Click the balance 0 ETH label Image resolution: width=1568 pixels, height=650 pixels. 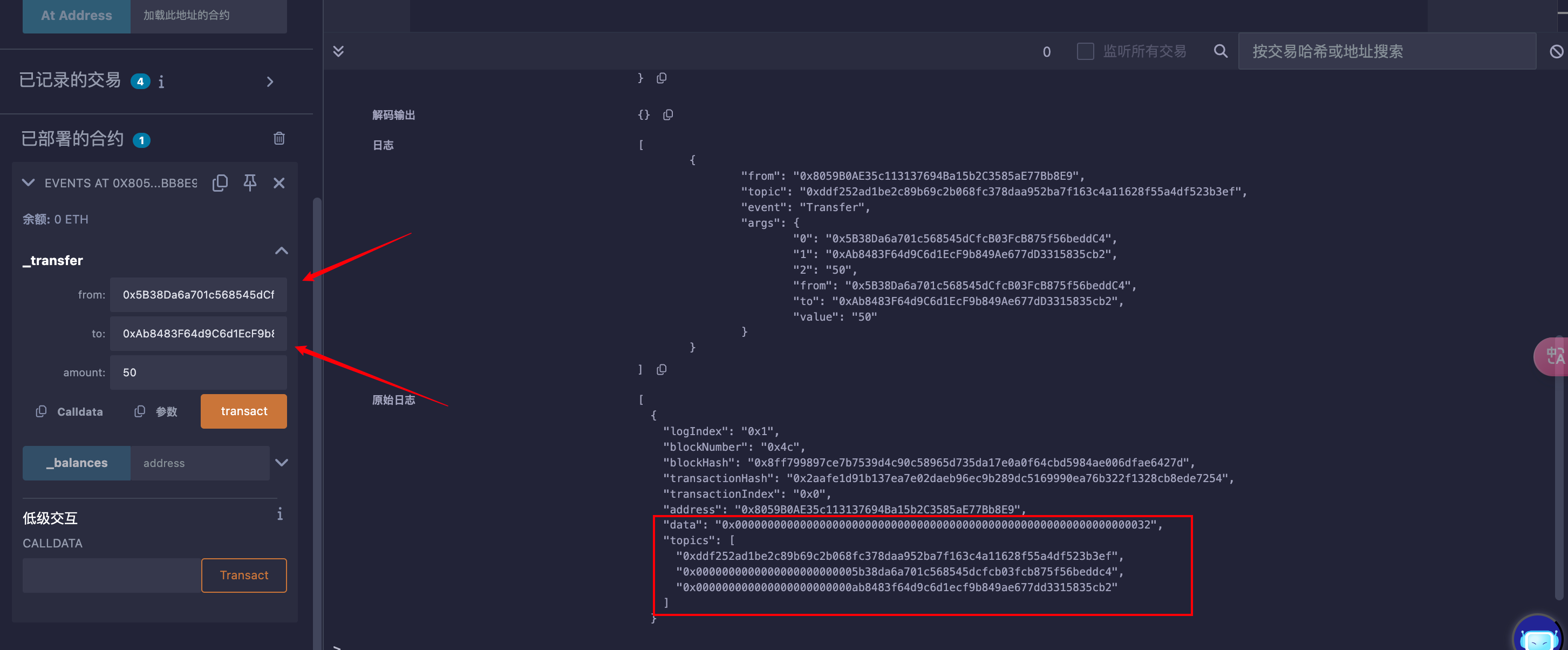pyautogui.click(x=56, y=219)
